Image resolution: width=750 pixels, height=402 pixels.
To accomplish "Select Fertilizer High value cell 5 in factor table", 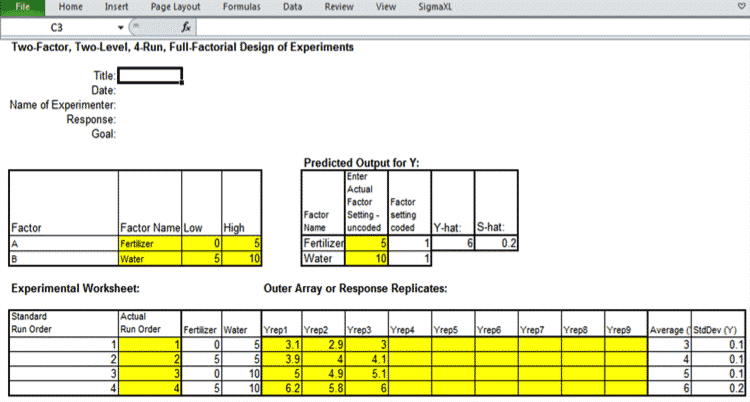I will pos(242,244).
